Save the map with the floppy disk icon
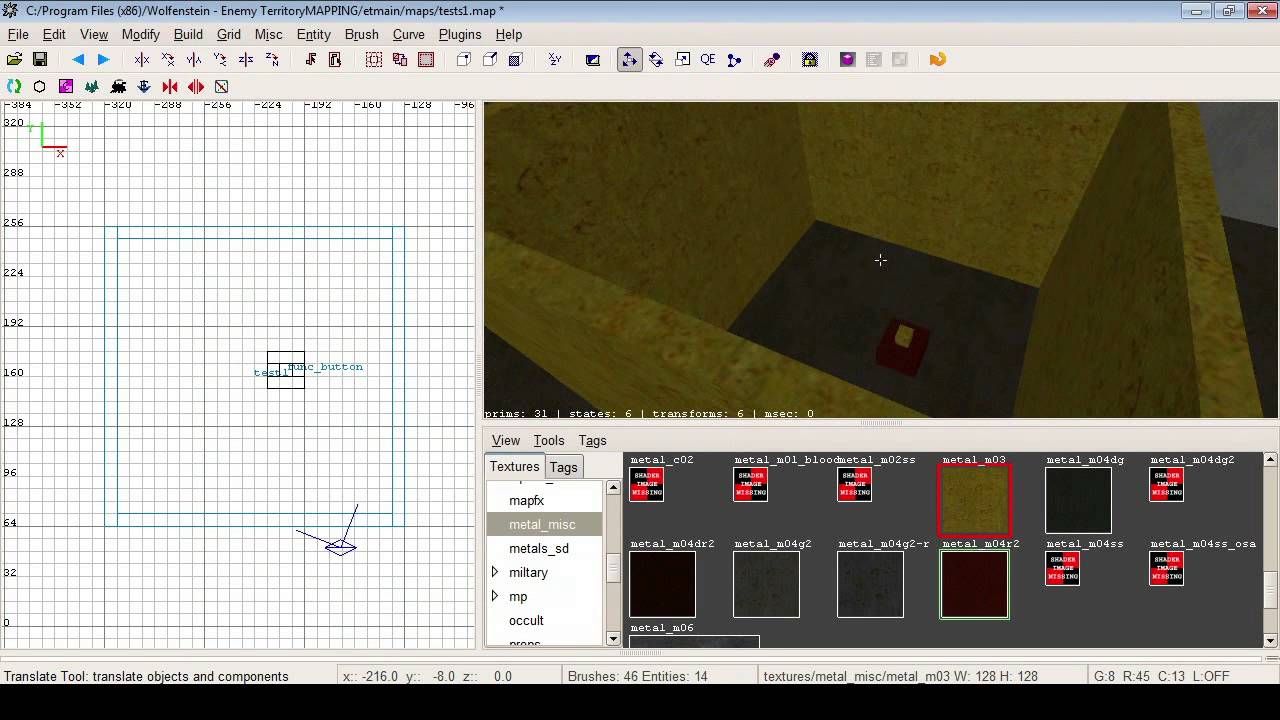 [x=40, y=60]
